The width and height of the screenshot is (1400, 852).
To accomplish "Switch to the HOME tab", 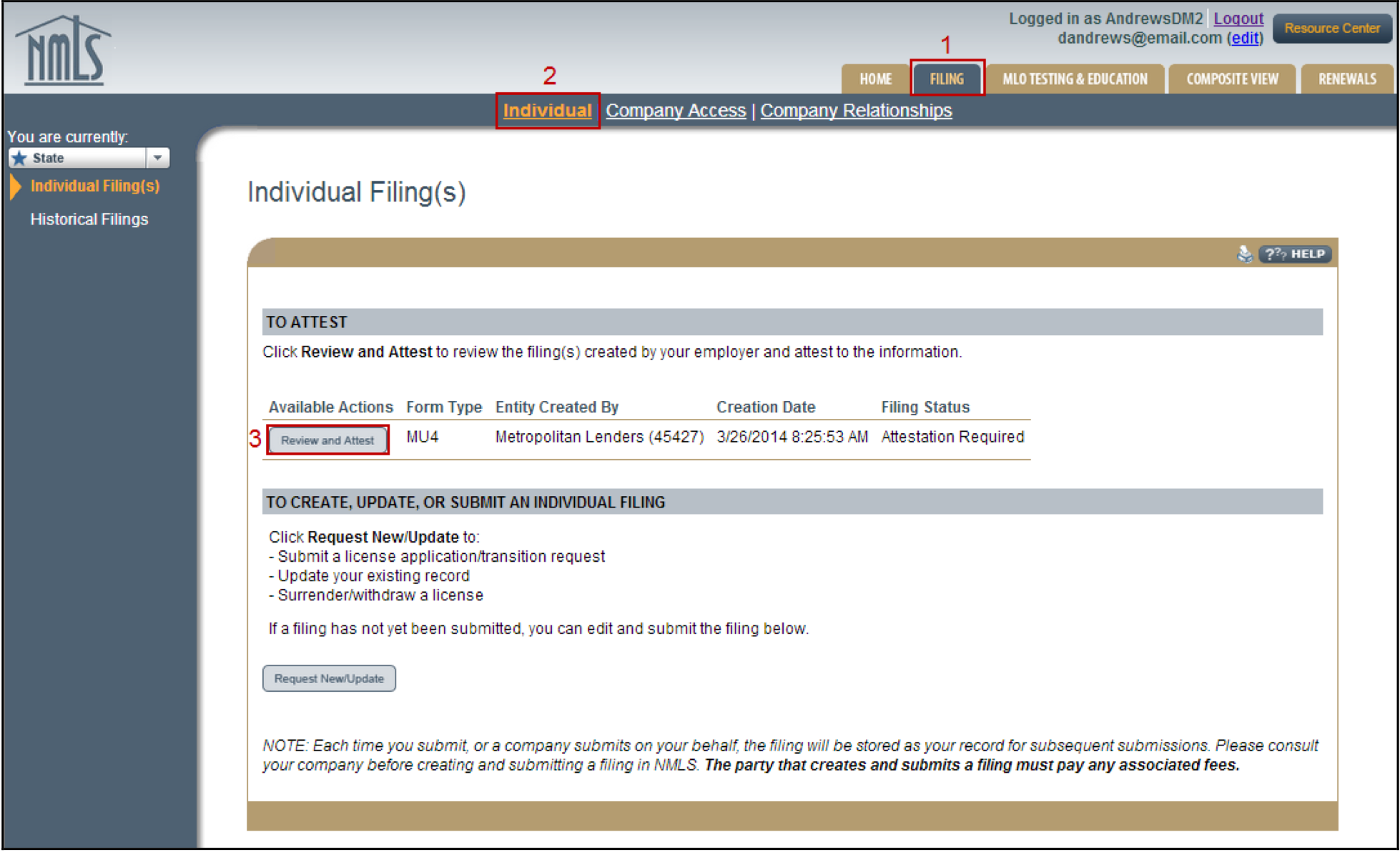I will coord(875,79).
